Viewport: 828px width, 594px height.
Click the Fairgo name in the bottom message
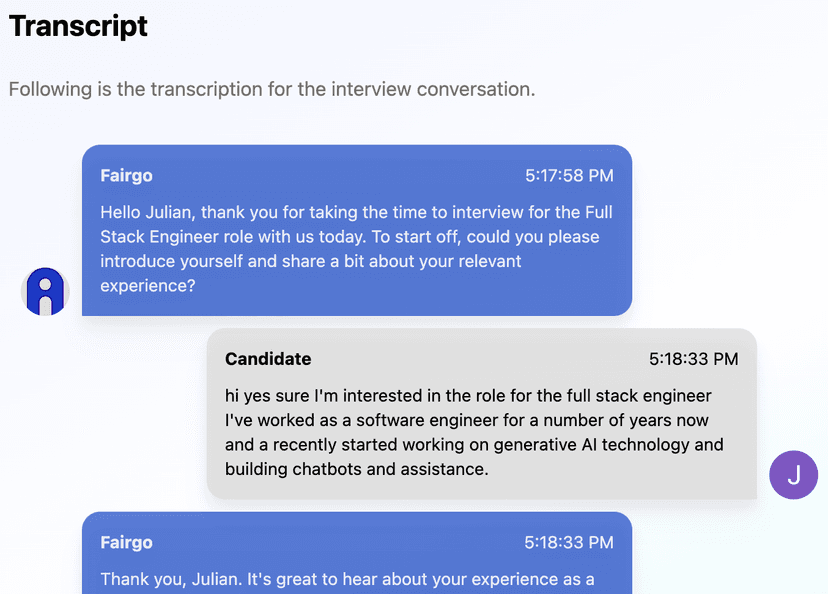126,543
